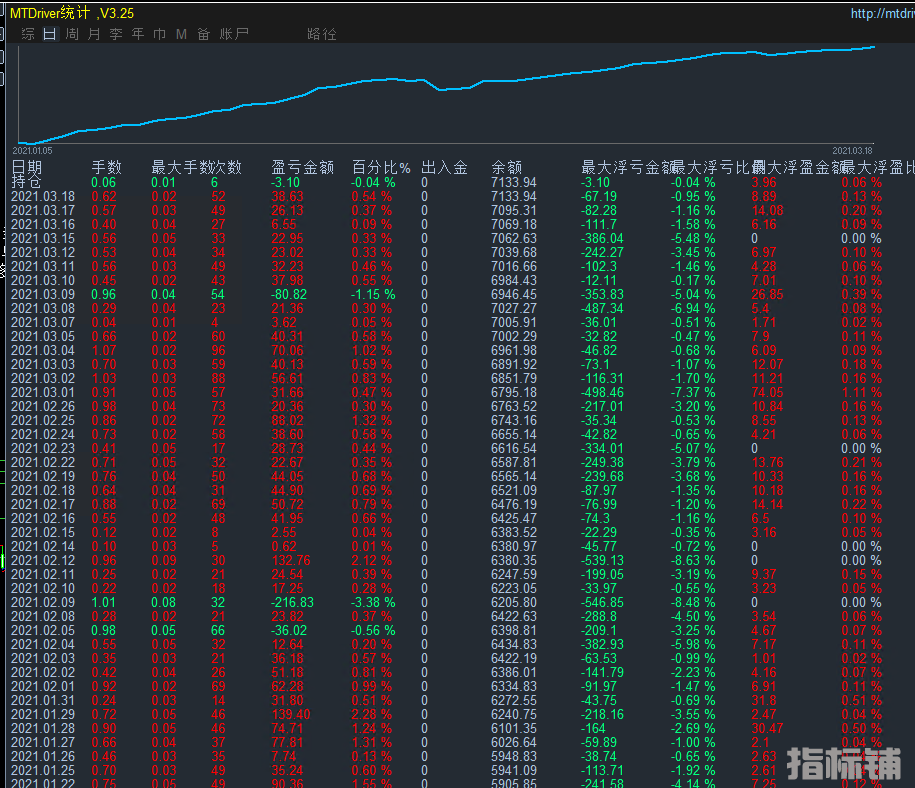
Task: Click the -498.46 max floating loss cell
Action: click(x=602, y=393)
